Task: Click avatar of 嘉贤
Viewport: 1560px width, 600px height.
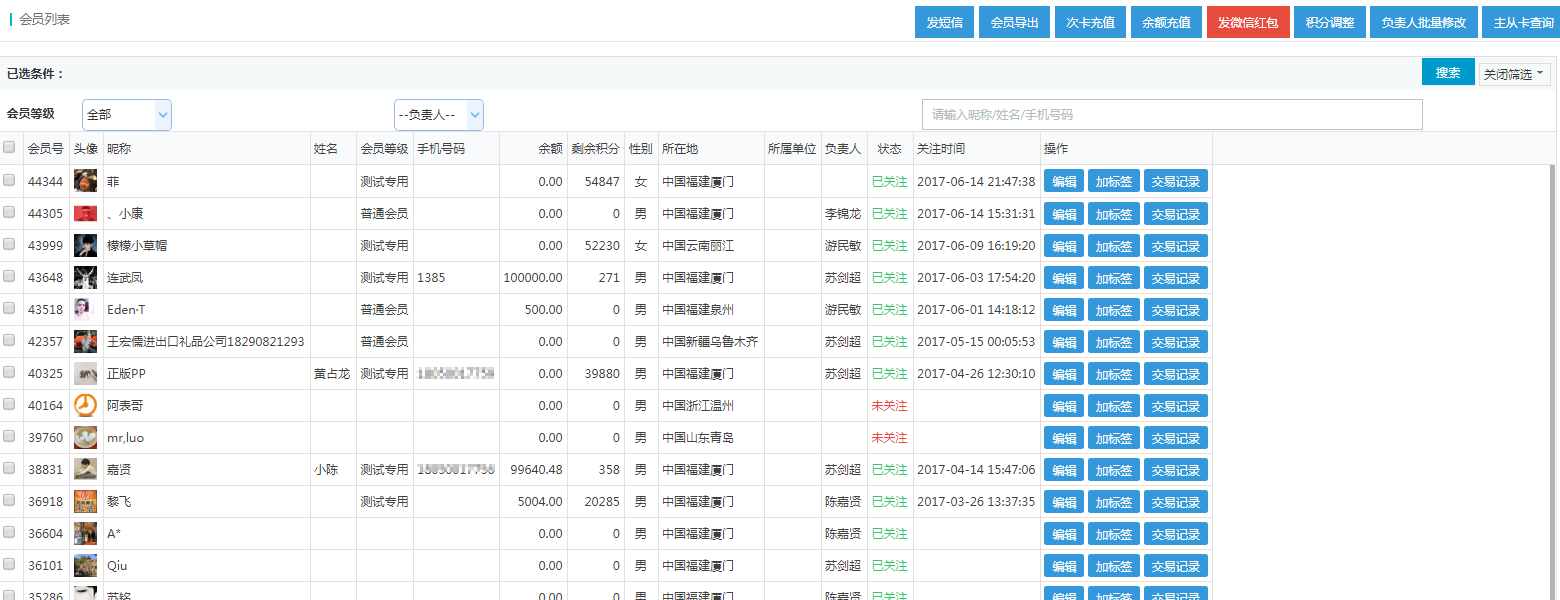Action: point(86,469)
